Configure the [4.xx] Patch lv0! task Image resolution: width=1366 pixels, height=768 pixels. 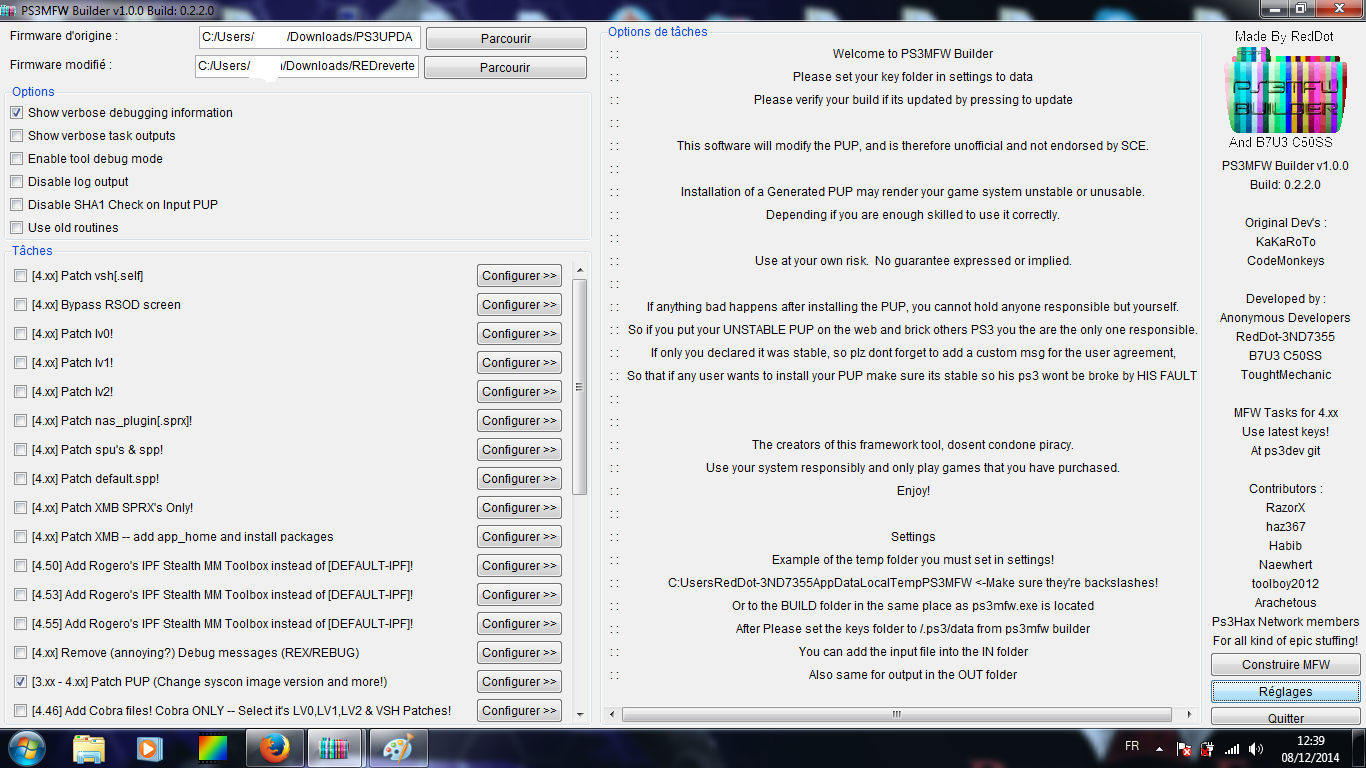(x=519, y=334)
